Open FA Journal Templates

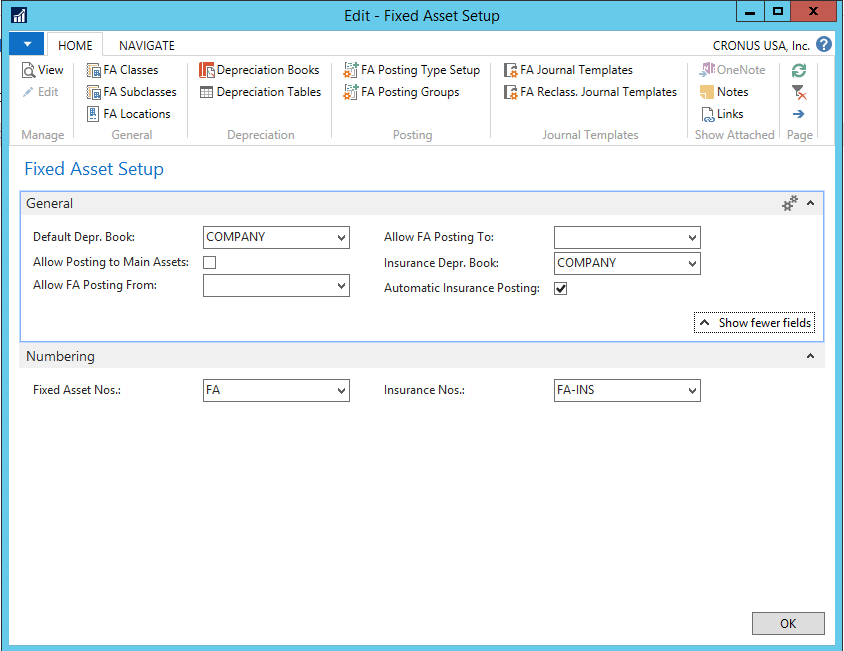pyautogui.click(x=572, y=70)
